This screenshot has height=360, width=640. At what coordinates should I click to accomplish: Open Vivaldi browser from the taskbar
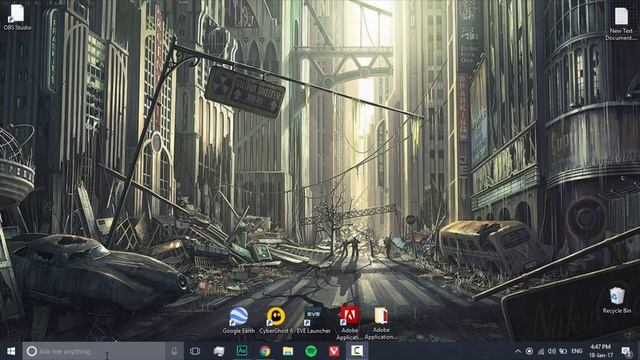(x=334, y=351)
